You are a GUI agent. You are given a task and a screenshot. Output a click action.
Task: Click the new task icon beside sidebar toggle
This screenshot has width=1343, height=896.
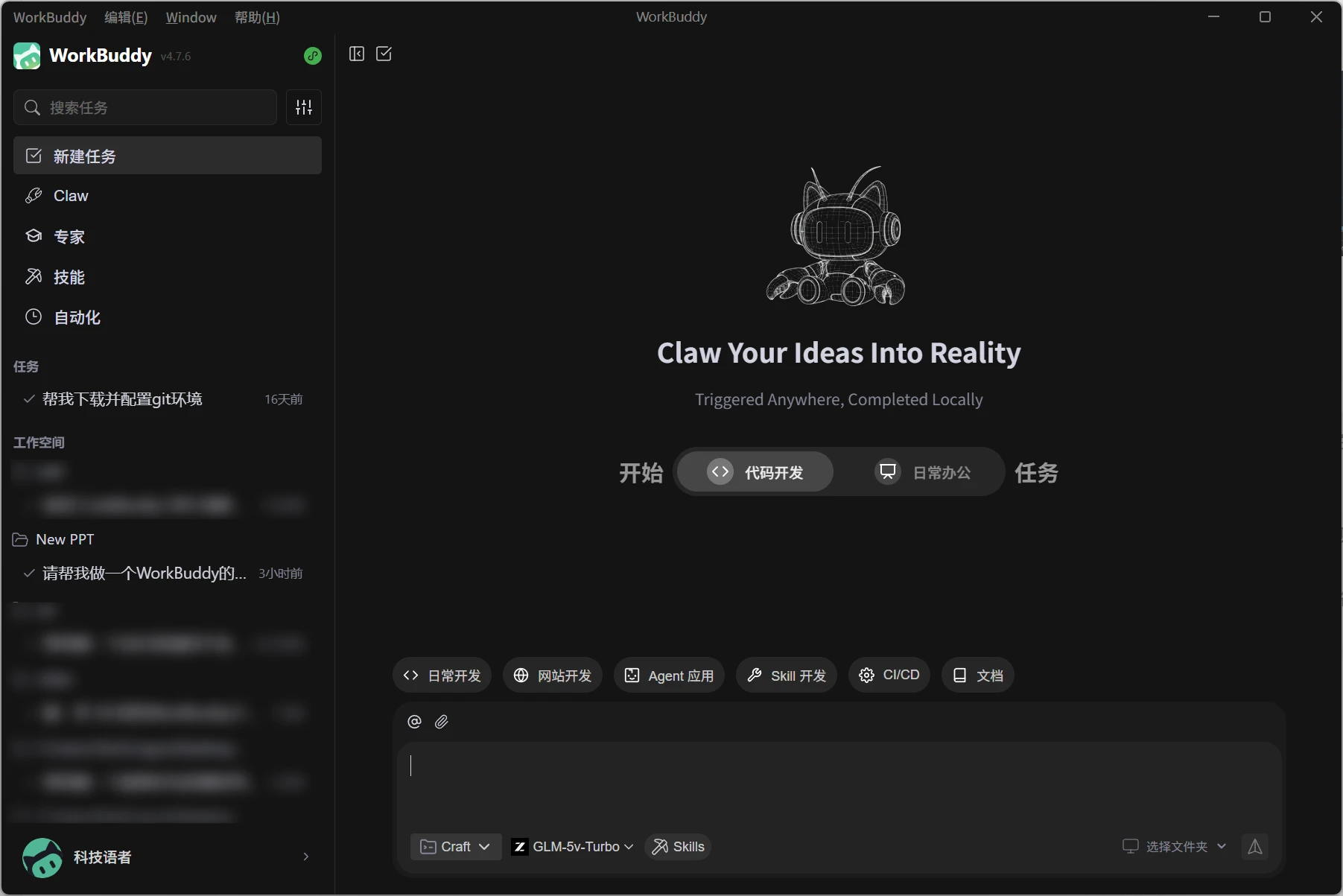[384, 54]
